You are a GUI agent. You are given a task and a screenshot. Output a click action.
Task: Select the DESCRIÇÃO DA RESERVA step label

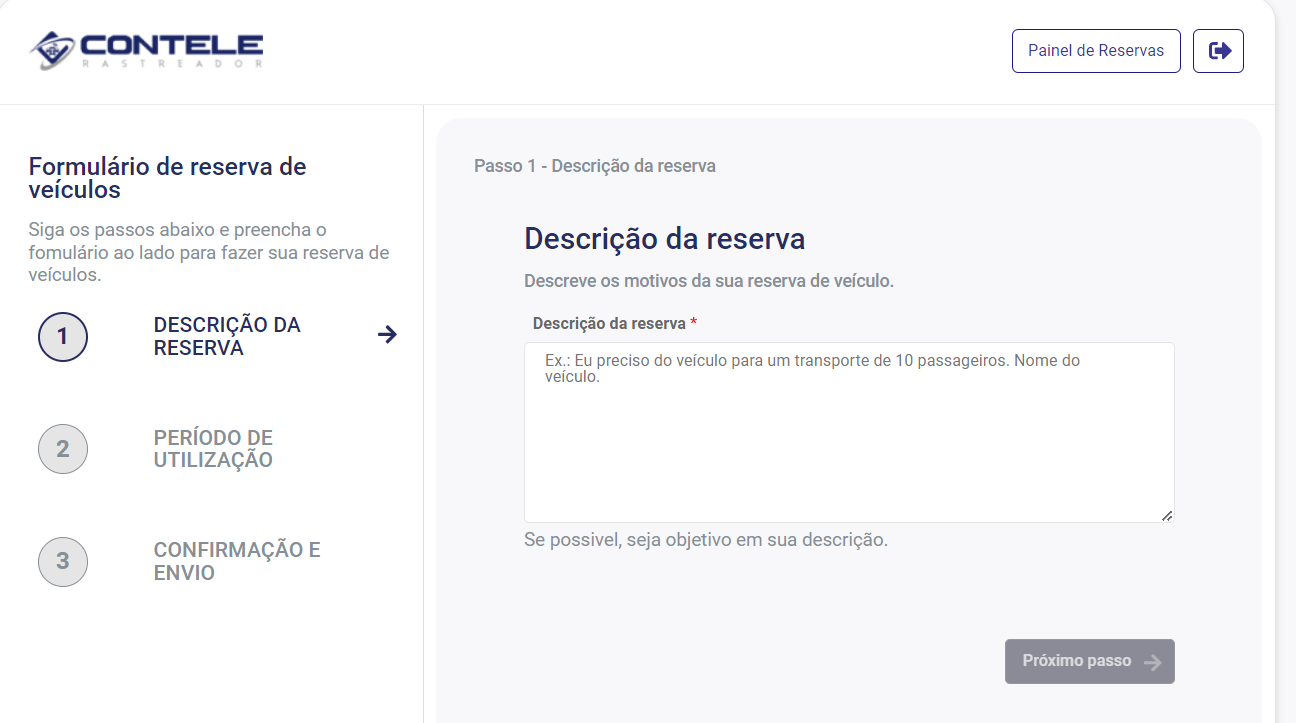tap(227, 336)
